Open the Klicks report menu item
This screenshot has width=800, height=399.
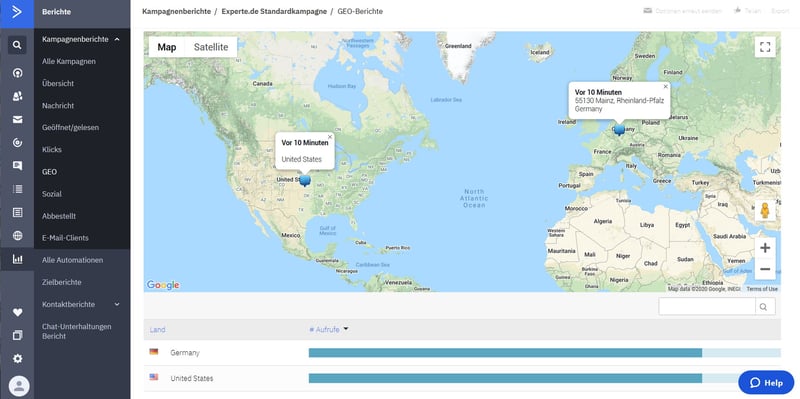pyautogui.click(x=52, y=149)
